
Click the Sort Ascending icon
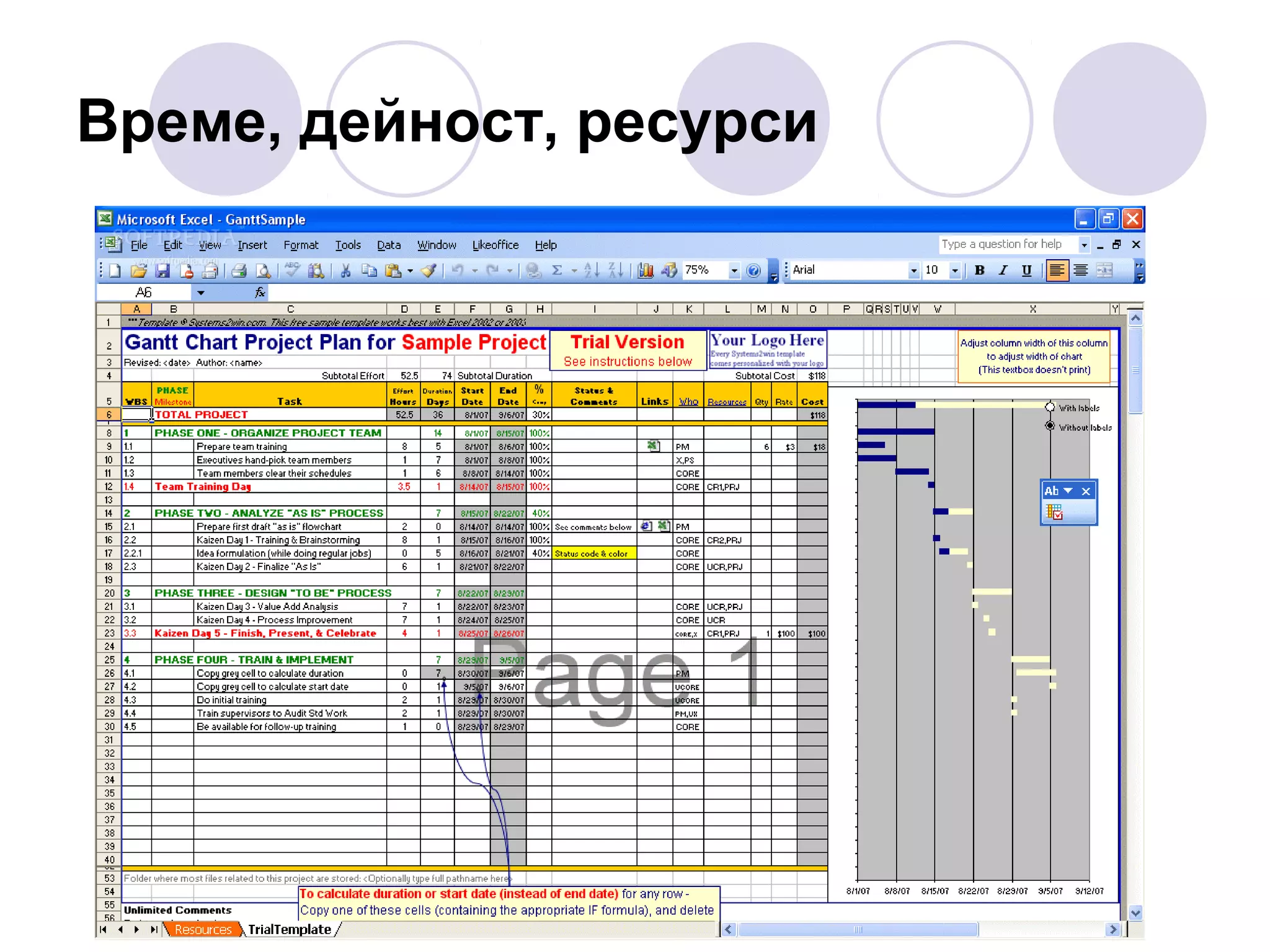(x=592, y=270)
